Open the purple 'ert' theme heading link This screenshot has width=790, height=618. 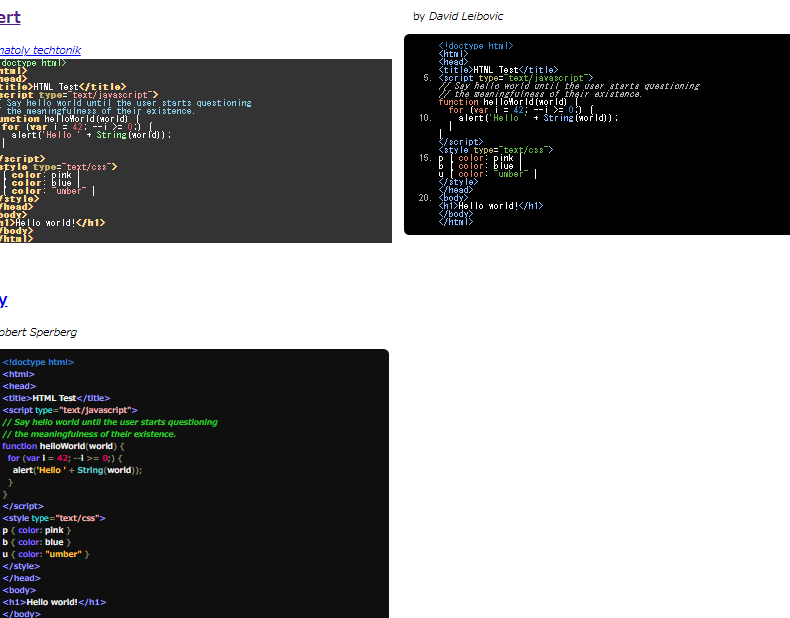pos(10,17)
